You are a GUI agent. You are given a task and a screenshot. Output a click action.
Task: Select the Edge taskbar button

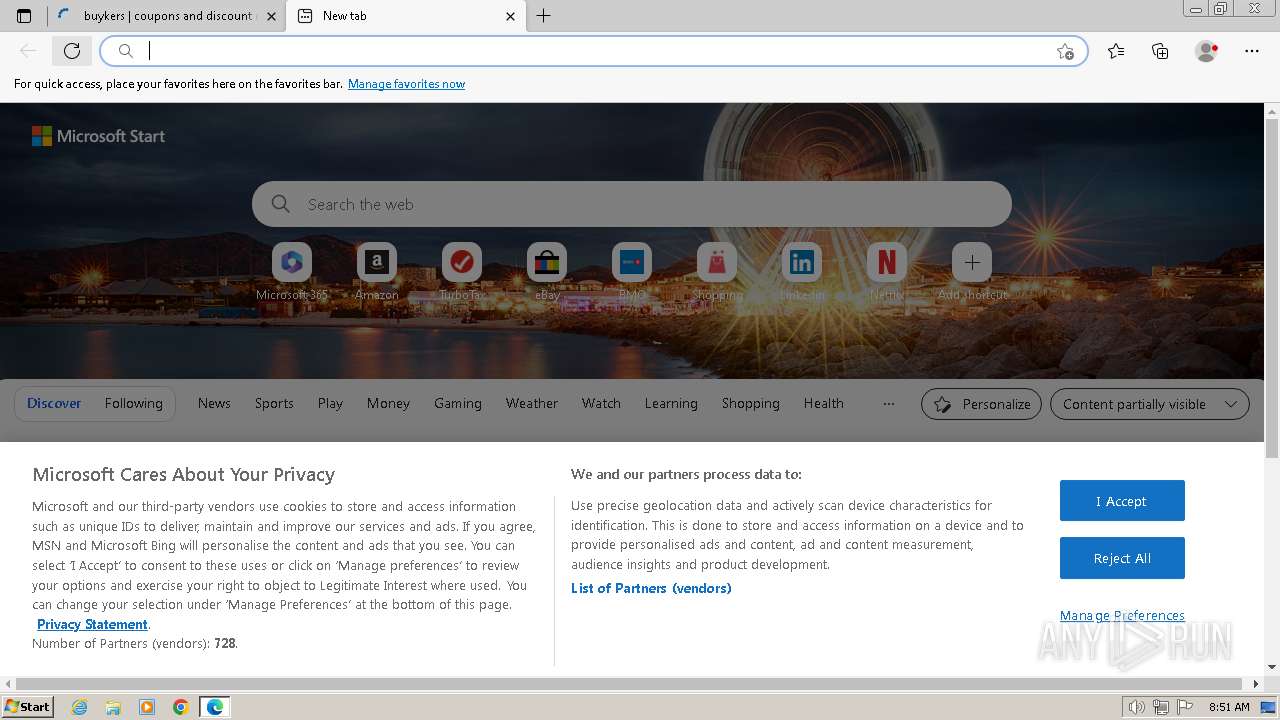click(215, 707)
